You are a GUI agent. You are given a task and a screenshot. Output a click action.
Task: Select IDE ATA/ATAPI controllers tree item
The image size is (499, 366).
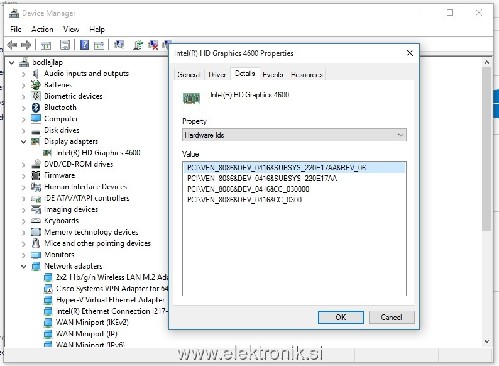coord(87,198)
